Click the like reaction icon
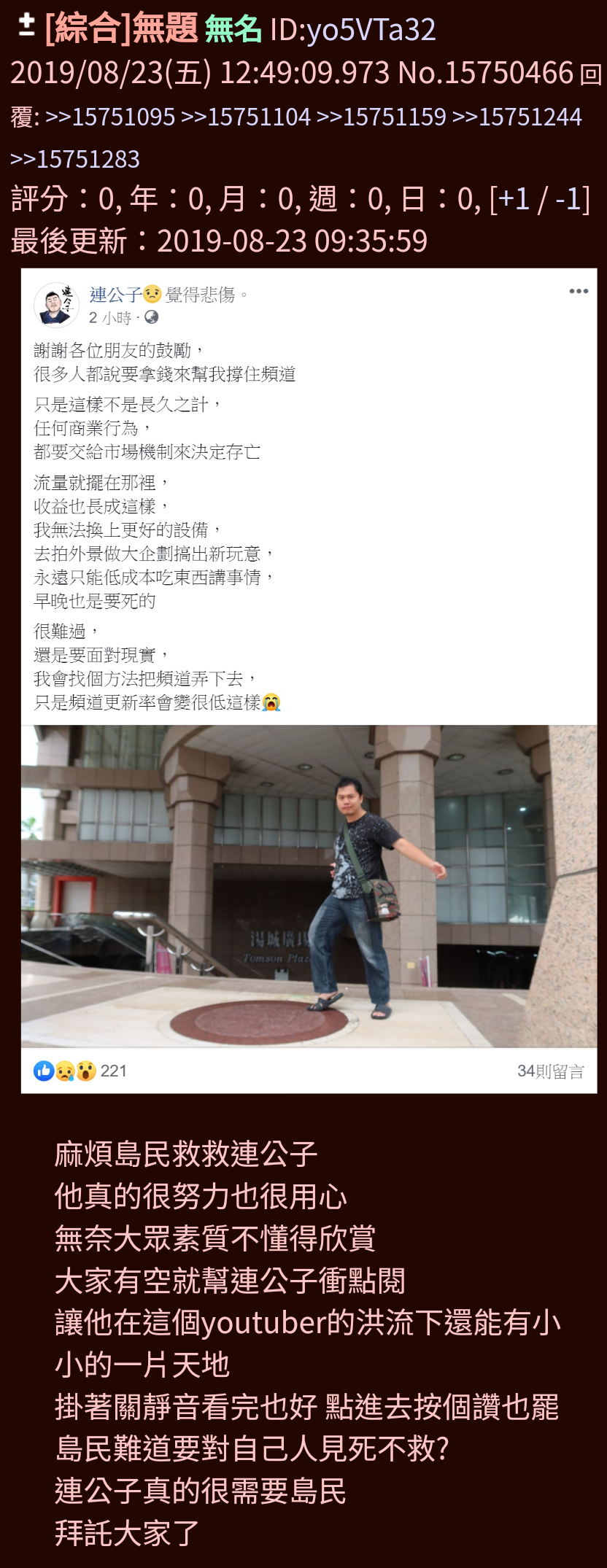This screenshot has height=1568, width=607. coord(44,1071)
